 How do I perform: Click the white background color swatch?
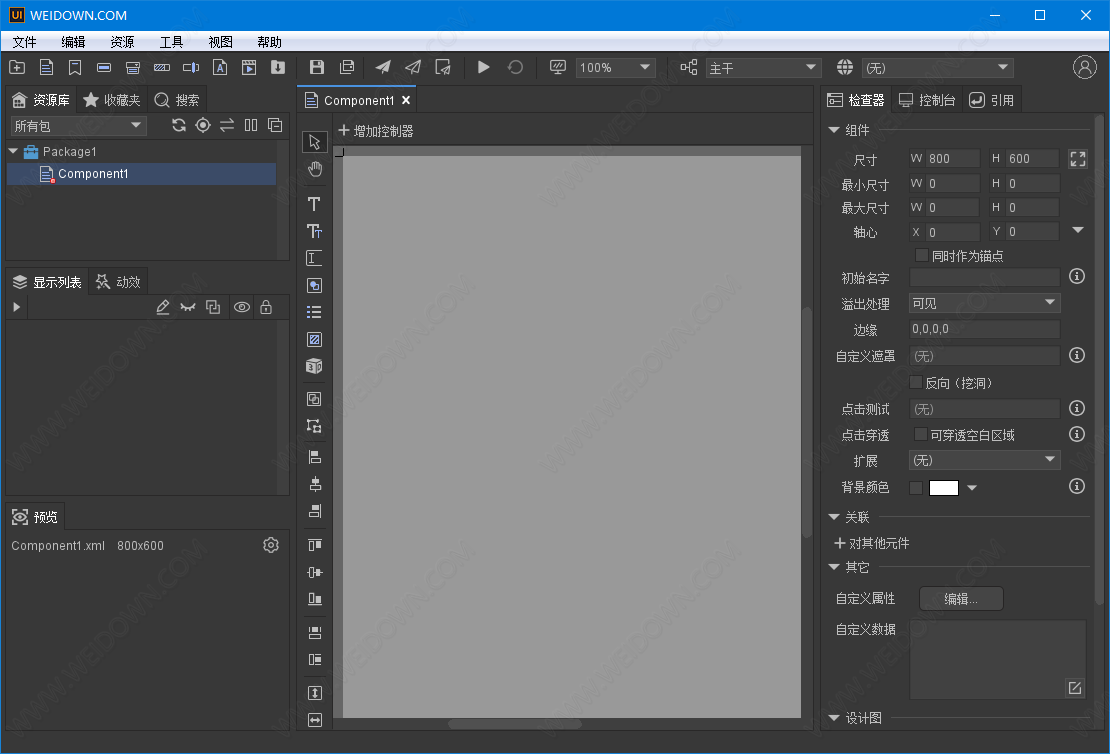coord(943,488)
